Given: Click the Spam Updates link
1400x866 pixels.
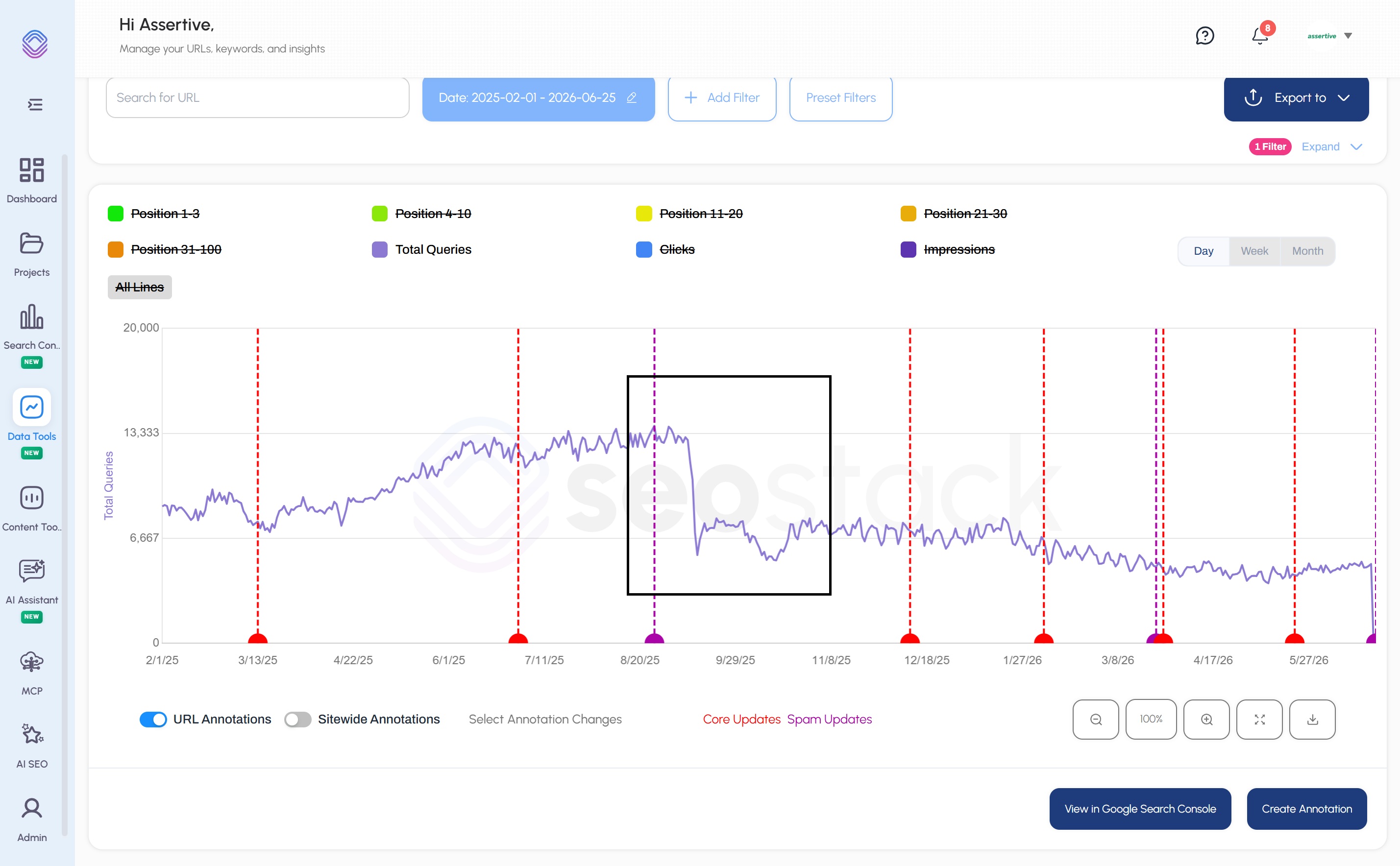Looking at the screenshot, I should click(829, 720).
